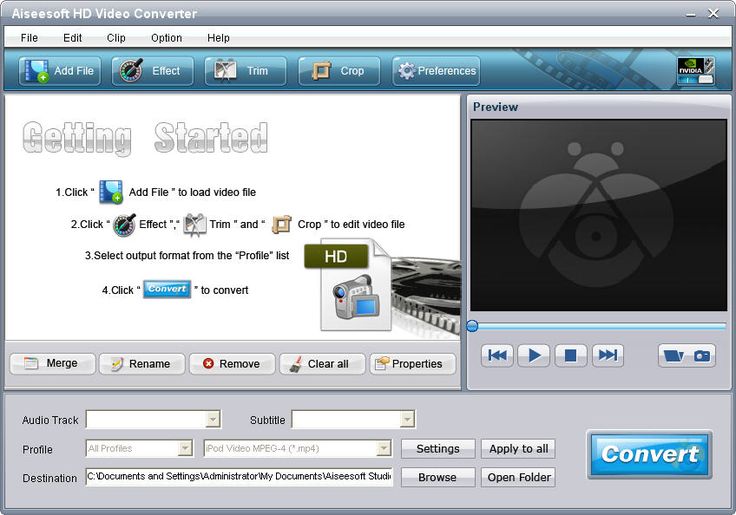Open the File menu
736x515 pixels.
[x=29, y=38]
